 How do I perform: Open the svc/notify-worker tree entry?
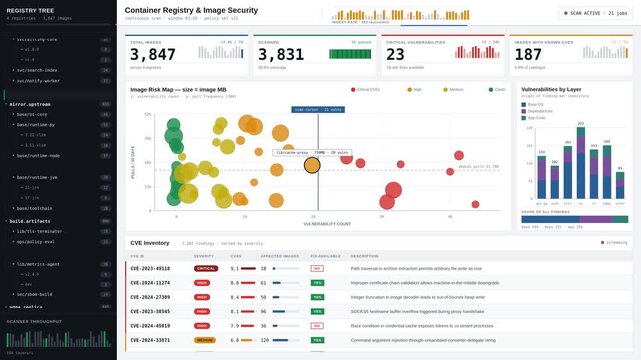click(x=58, y=81)
